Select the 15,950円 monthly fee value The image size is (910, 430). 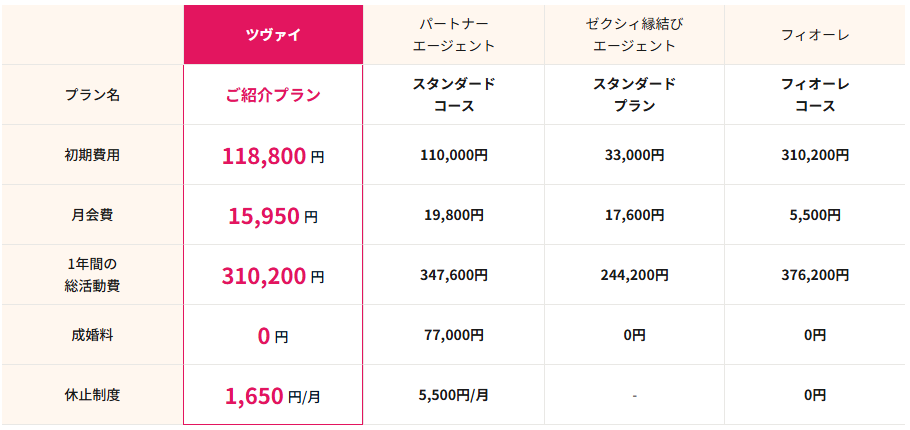(x=273, y=216)
